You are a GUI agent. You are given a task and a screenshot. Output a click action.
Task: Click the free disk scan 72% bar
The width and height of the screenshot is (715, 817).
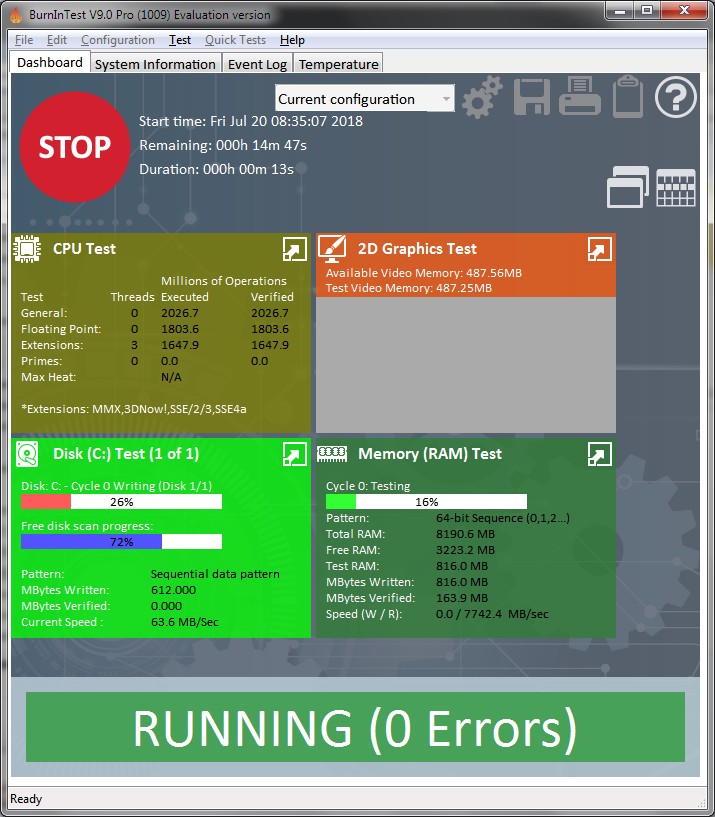121,542
